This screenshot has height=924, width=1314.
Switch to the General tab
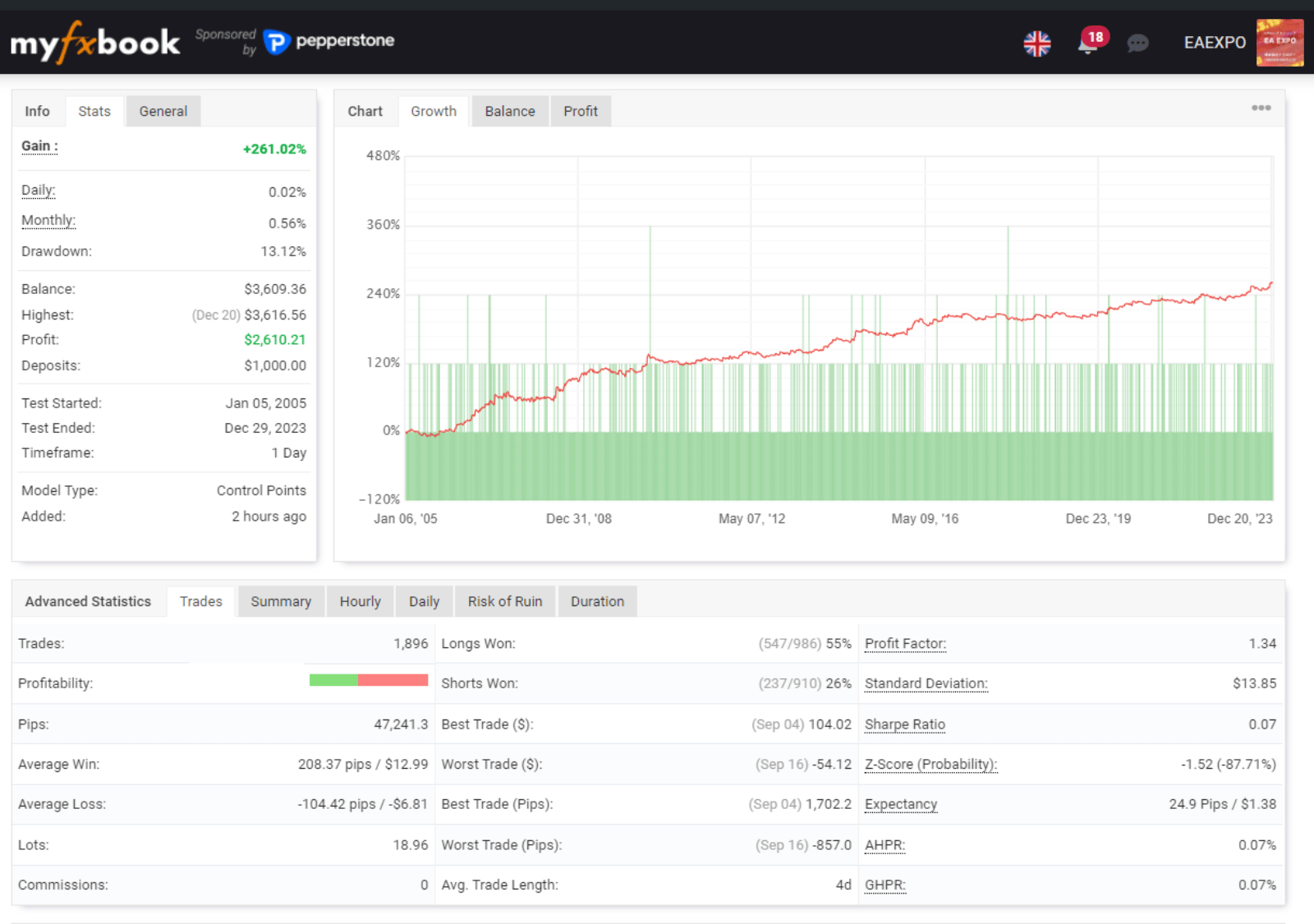coord(163,111)
